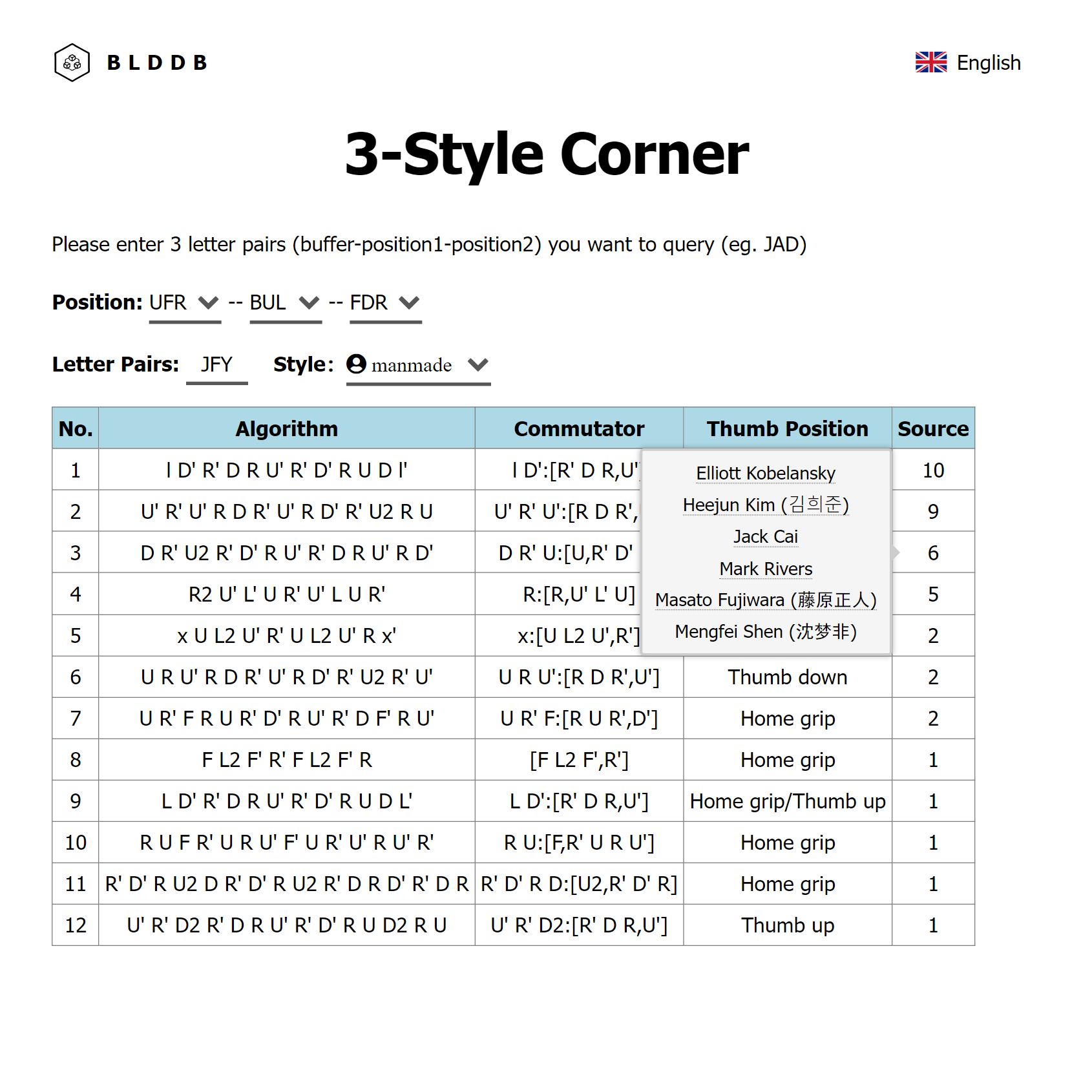The image size is (1092, 1092).
Task: Click source count 10 for algorithm 1
Action: pyautogui.click(x=932, y=470)
